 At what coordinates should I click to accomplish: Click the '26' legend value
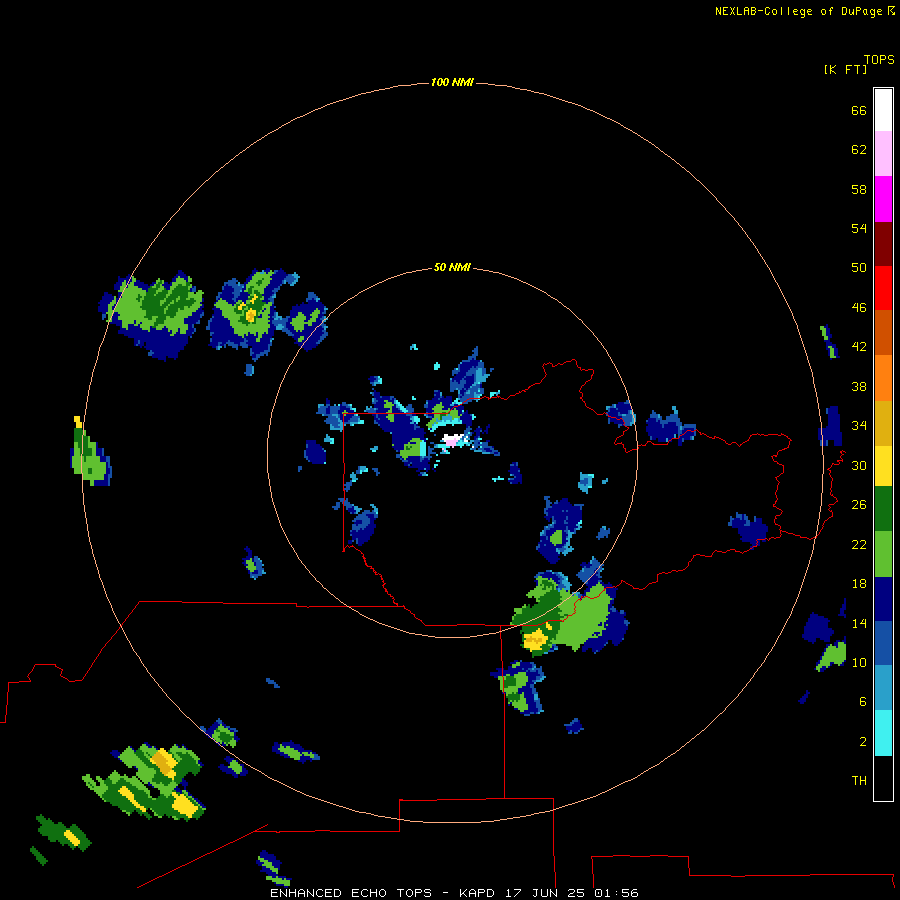pos(859,505)
